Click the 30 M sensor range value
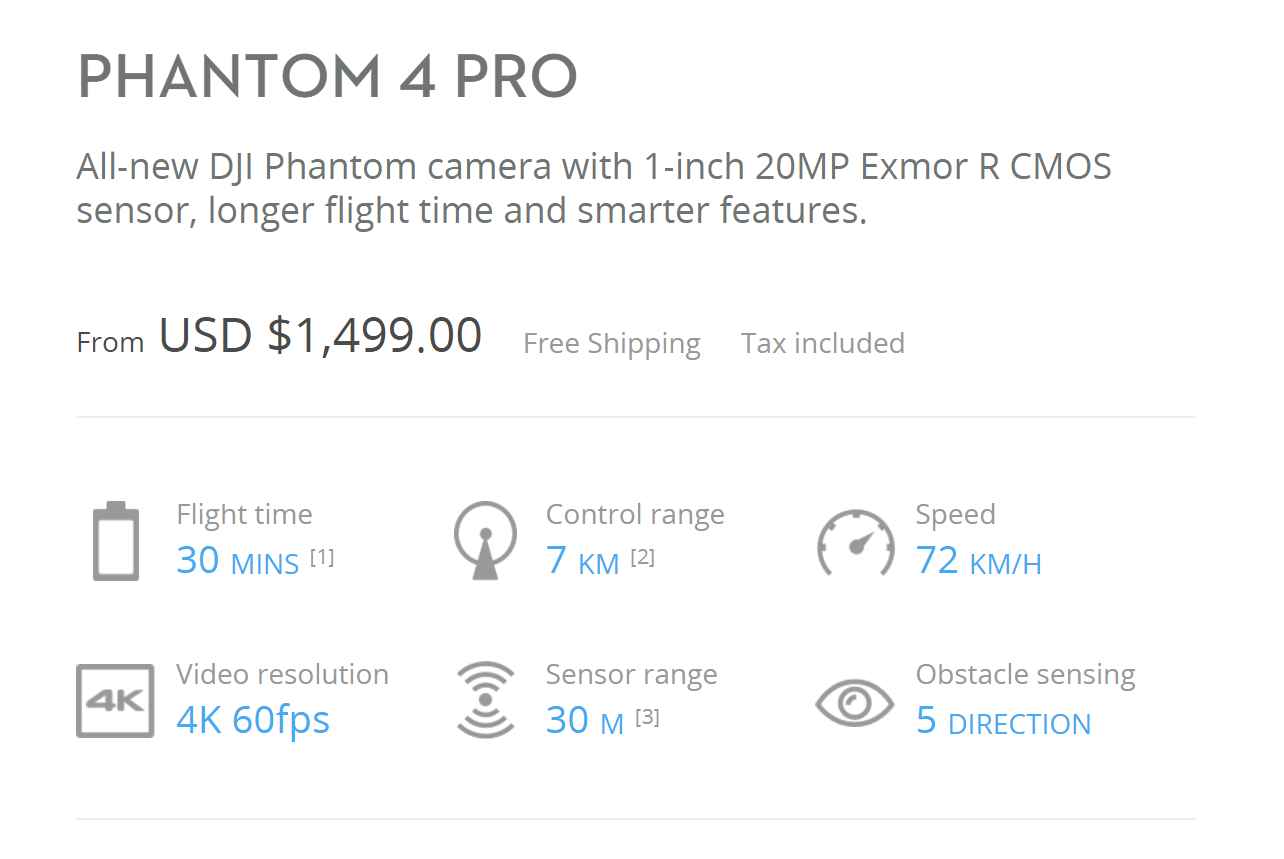The width and height of the screenshot is (1284, 859). point(585,721)
